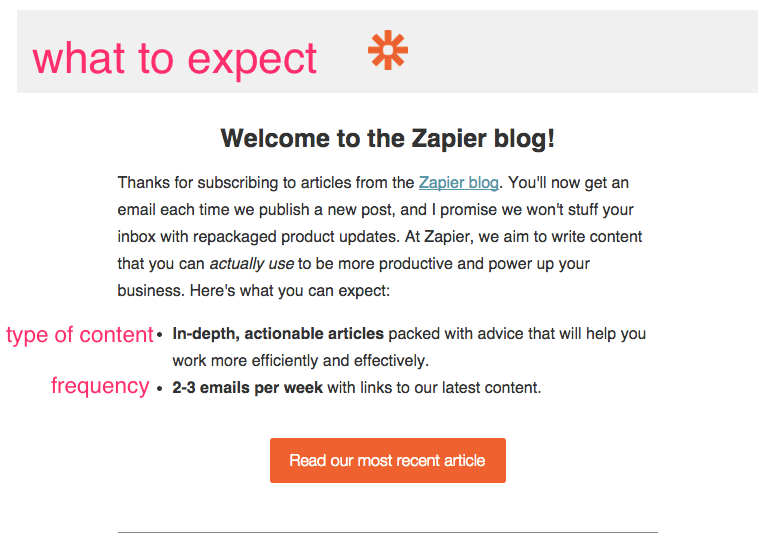Click the 'work more efficiently and effectively' line

point(300,360)
